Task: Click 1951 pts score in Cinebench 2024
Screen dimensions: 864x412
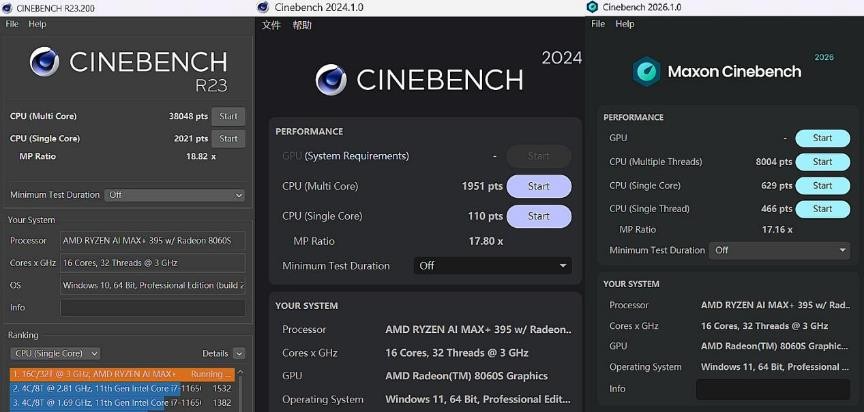Action: 482,186
